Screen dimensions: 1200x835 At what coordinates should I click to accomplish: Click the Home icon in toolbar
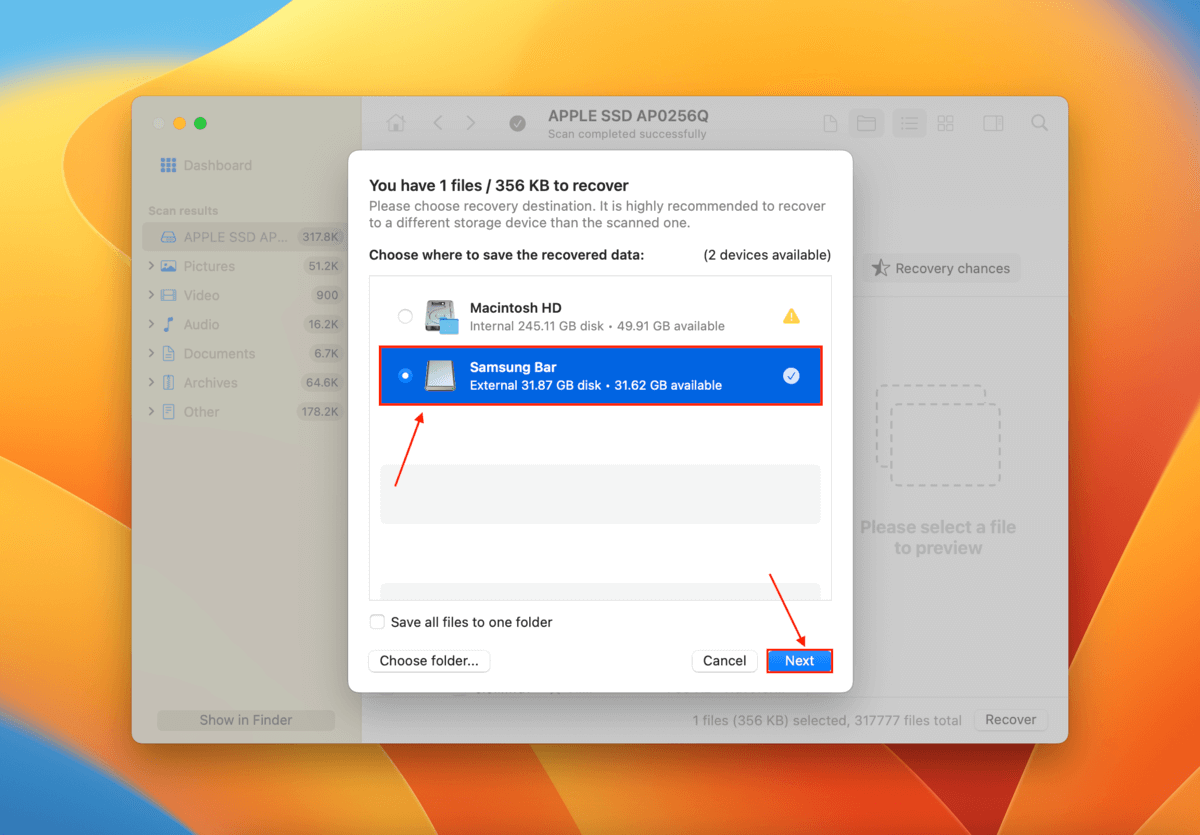[396, 123]
